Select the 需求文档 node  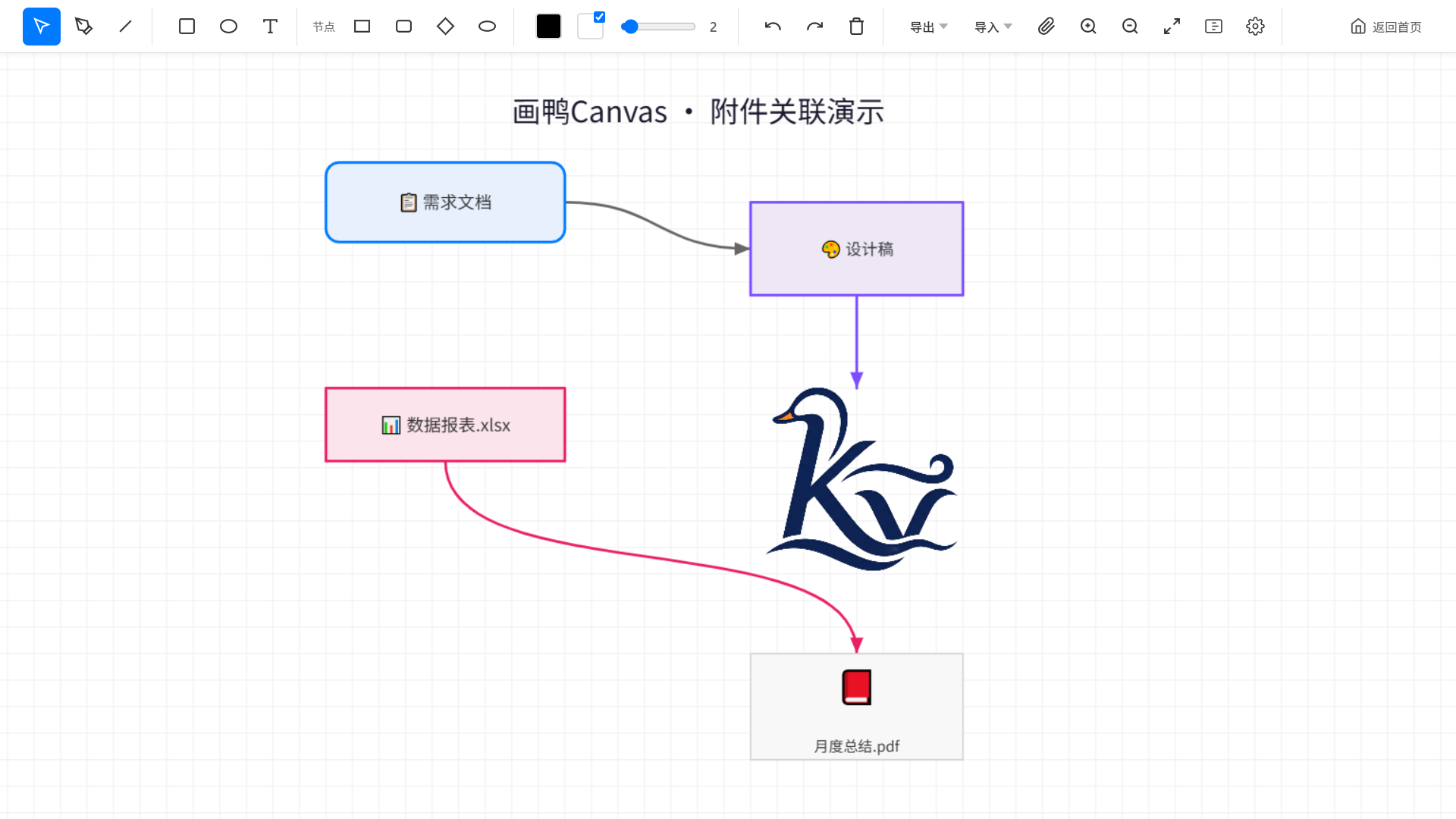click(x=445, y=202)
